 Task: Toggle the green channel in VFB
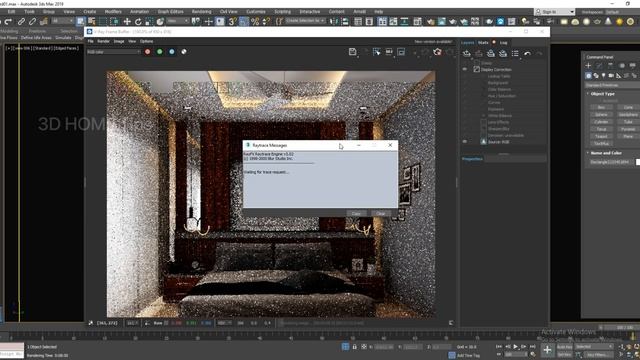(160, 52)
